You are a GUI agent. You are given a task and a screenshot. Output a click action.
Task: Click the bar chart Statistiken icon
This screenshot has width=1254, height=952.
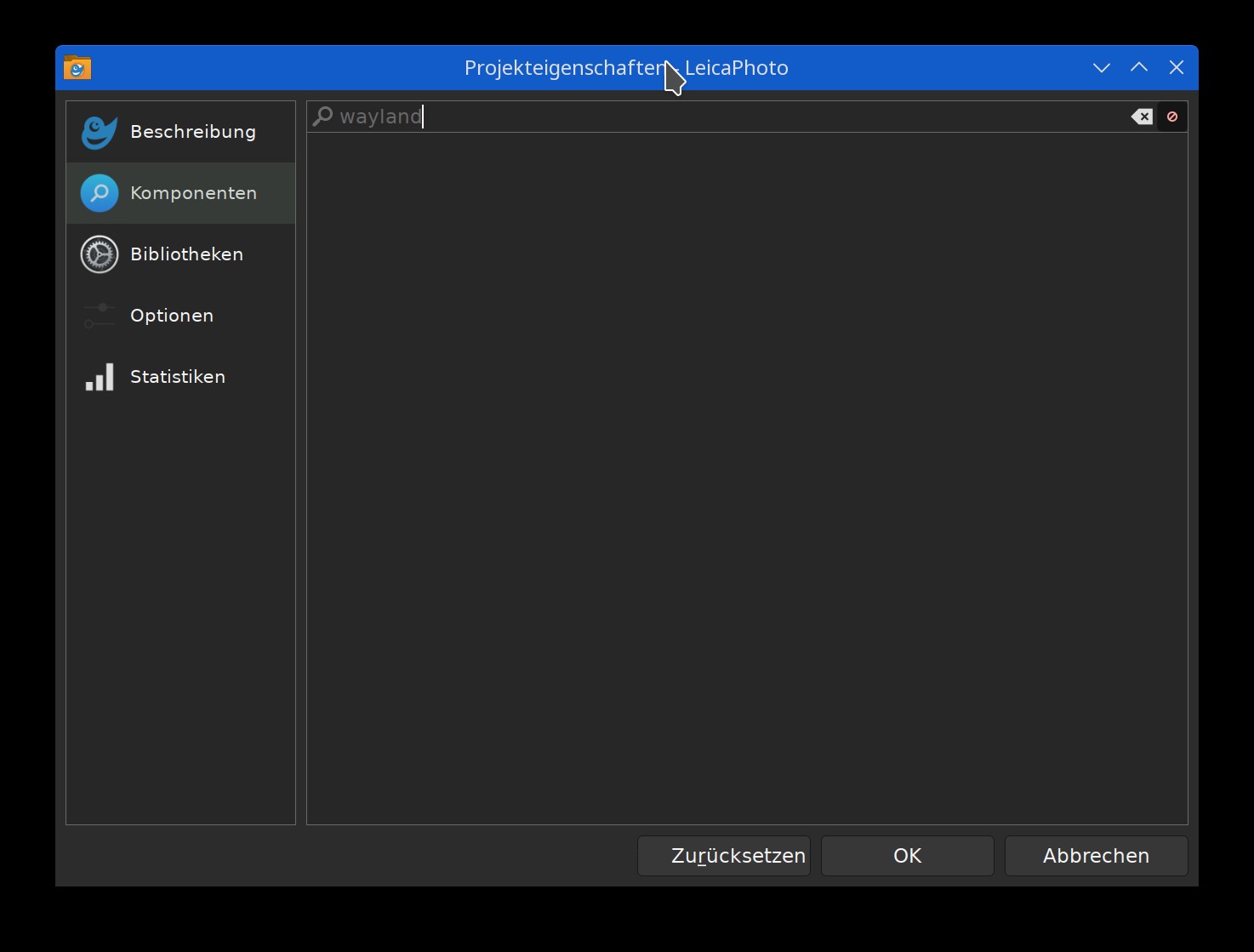(99, 377)
